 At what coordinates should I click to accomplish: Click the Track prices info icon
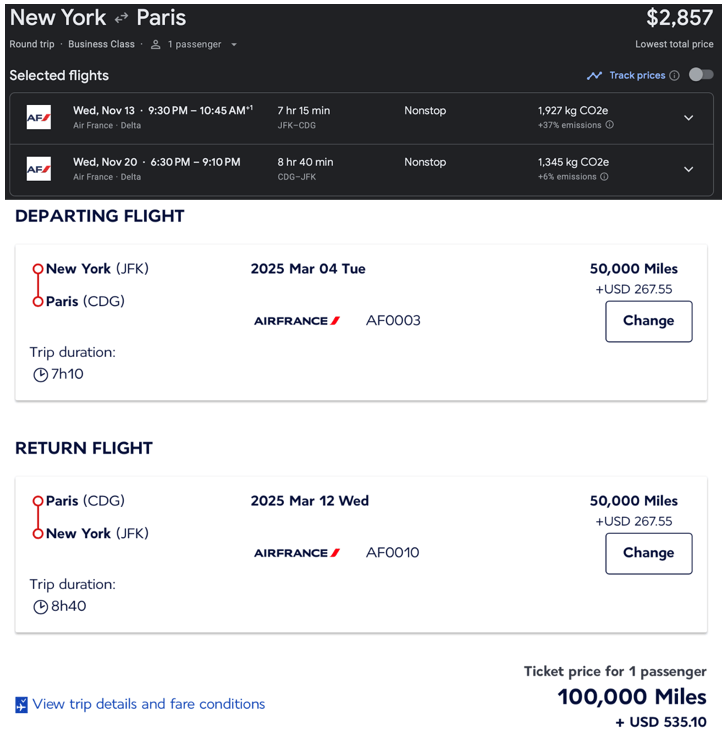[x=674, y=75]
